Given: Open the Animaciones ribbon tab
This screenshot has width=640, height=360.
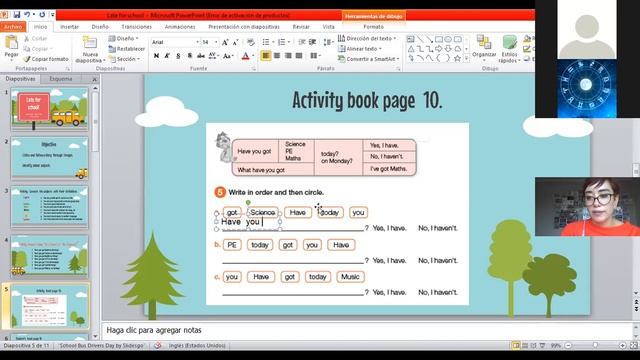Looking at the screenshot, I should click(180, 27).
